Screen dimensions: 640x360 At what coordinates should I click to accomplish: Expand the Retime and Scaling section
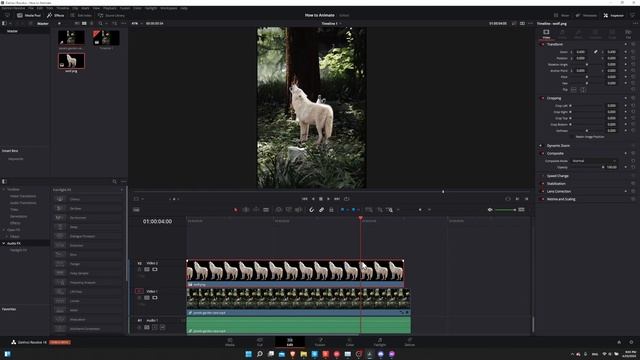[561, 199]
